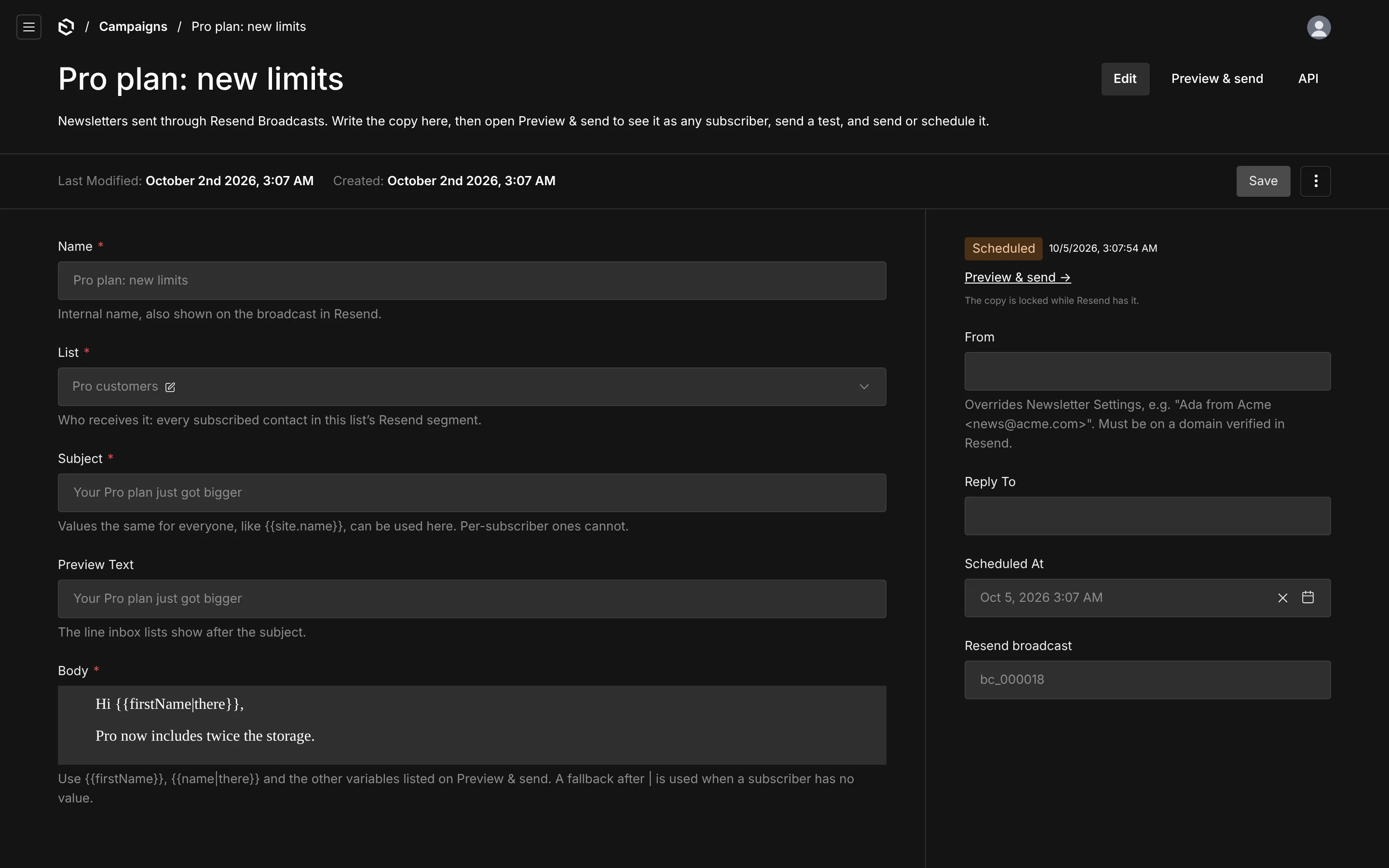Screen dimensions: 1389x868
Task: Click the edit icon next to Pro customers
Action: pyautogui.click(x=170, y=388)
